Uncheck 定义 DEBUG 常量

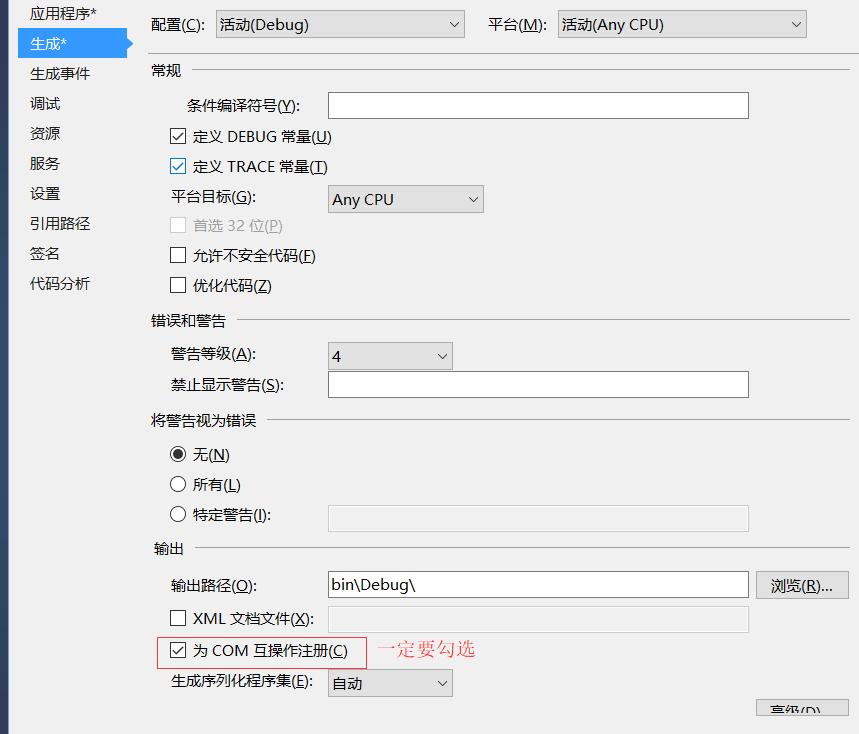coord(178,136)
